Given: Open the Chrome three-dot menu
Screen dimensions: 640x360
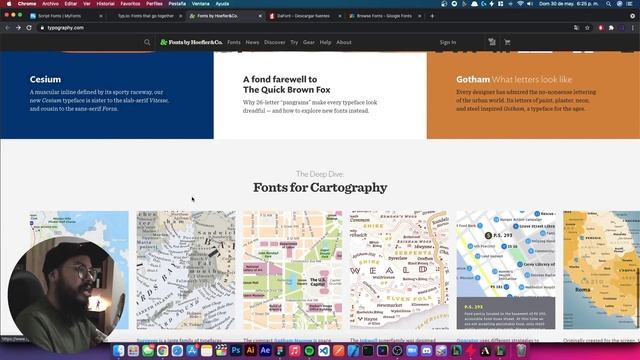Looking at the screenshot, I should 633,28.
